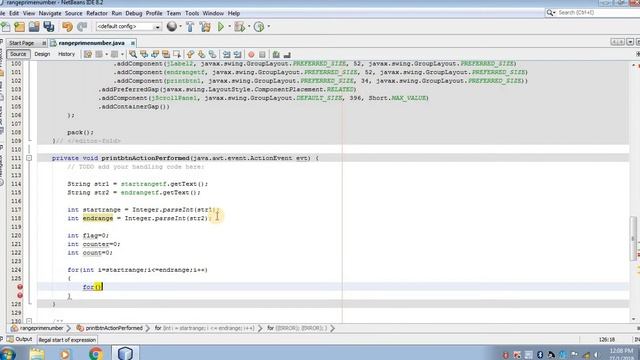This screenshot has width=640, height=360.
Task: Click Find Previous Occurrence icon
Action: pos(144,54)
